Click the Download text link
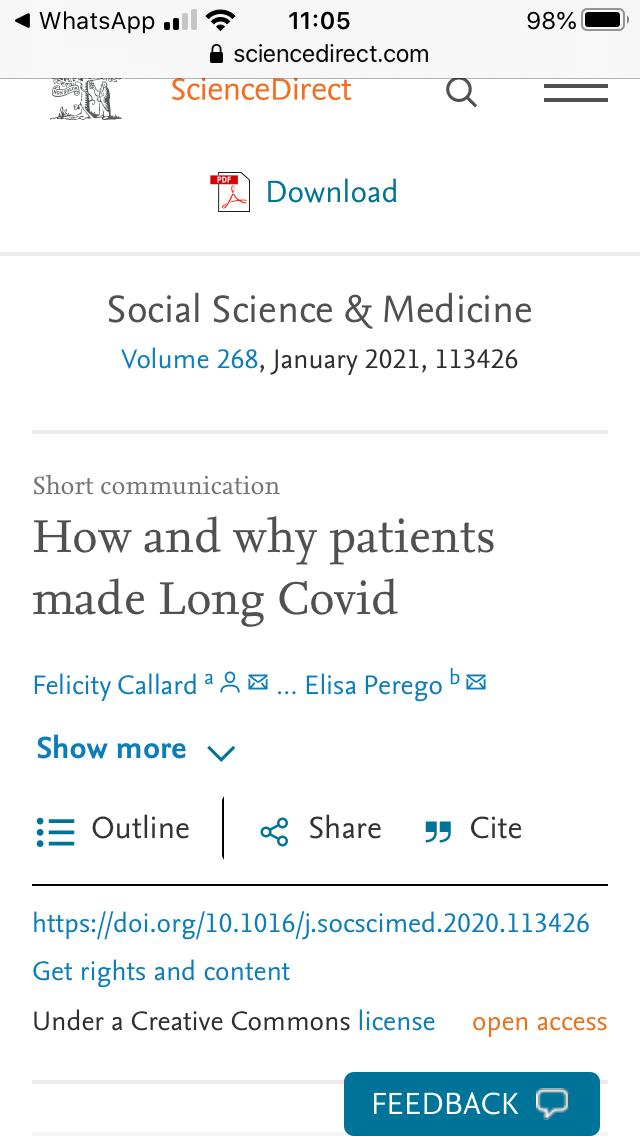This screenshot has height=1136, width=640. (x=332, y=192)
